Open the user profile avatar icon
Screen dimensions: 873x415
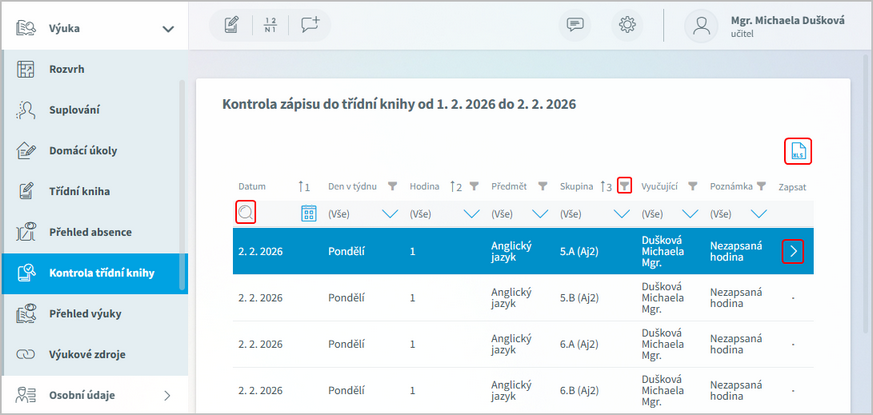tap(703, 26)
